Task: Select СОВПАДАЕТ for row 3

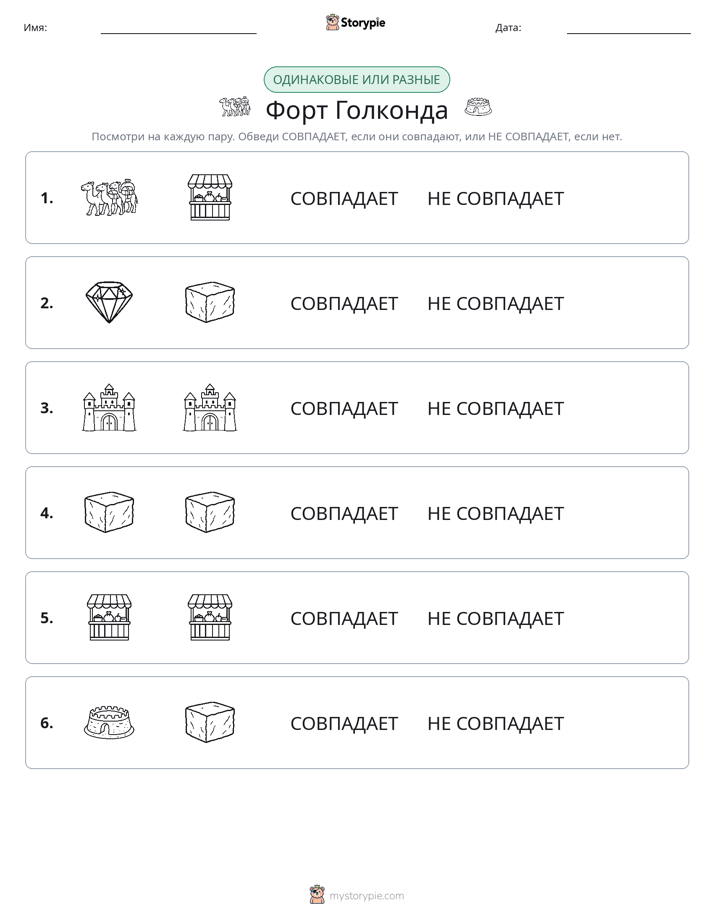Action: pos(344,408)
